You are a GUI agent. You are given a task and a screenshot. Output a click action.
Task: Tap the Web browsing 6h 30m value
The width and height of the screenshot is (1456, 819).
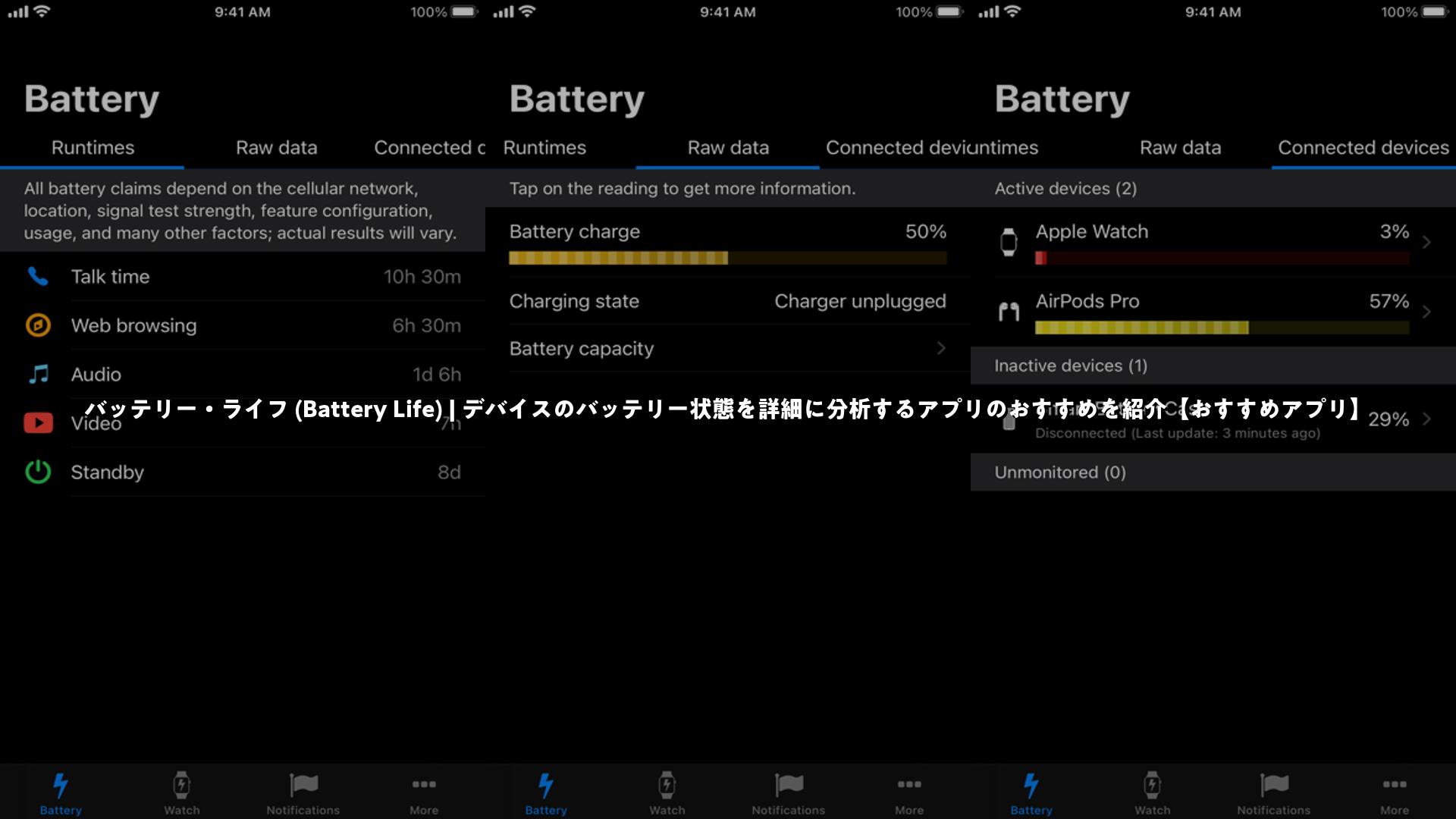coord(426,325)
